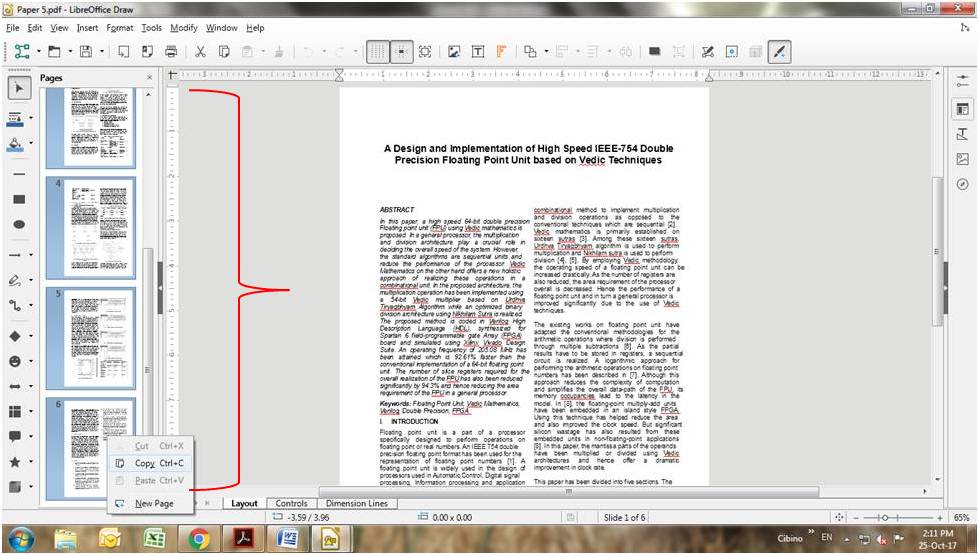The image size is (979, 555).
Task: Choose New Page in context menu
Action: pos(150,503)
